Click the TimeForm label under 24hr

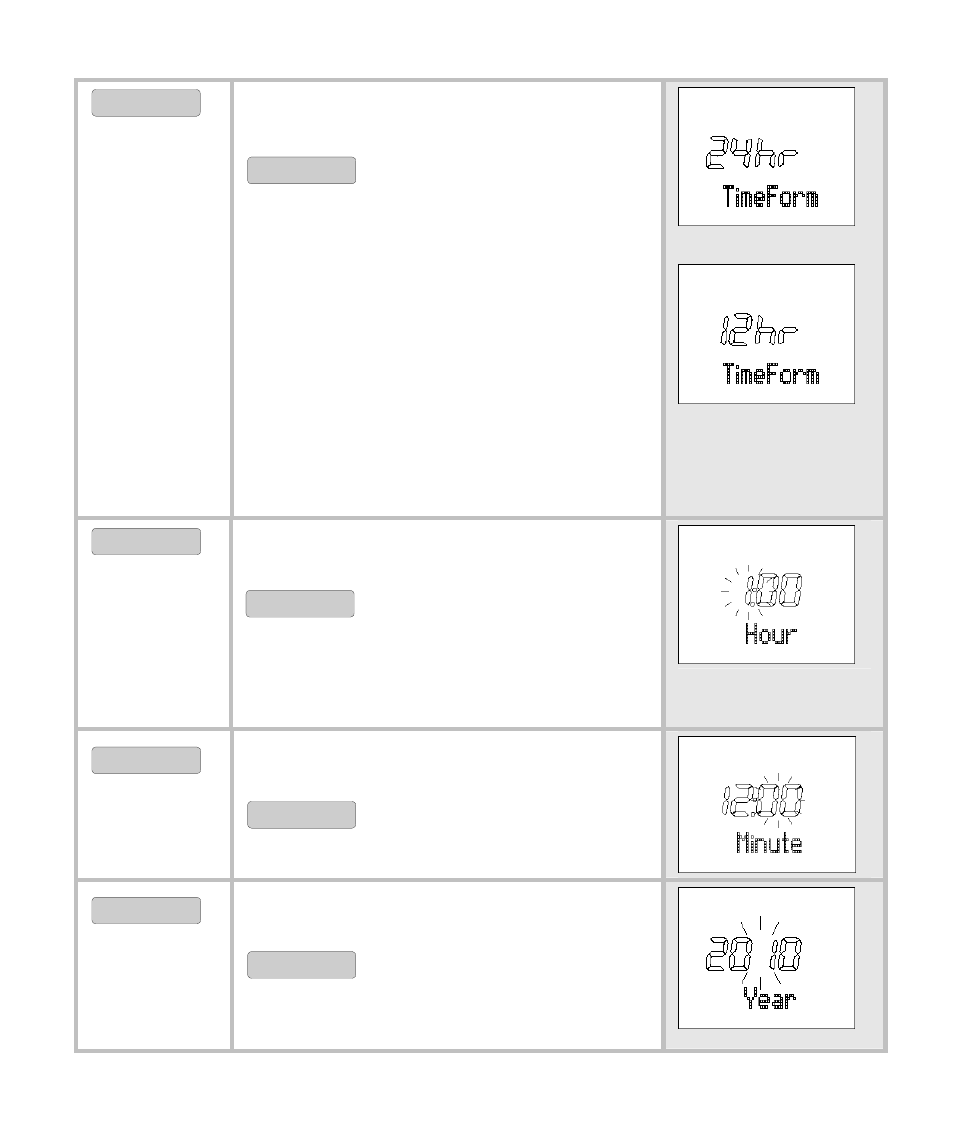click(771, 197)
